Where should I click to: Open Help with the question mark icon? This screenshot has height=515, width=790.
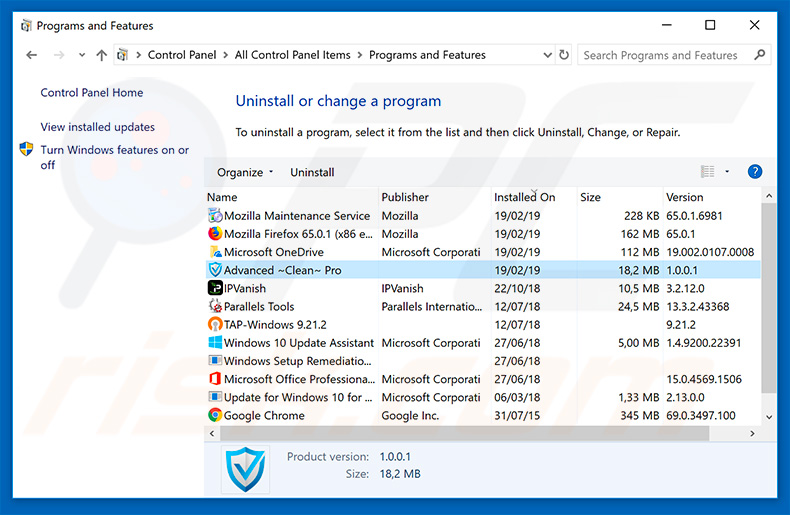(755, 172)
